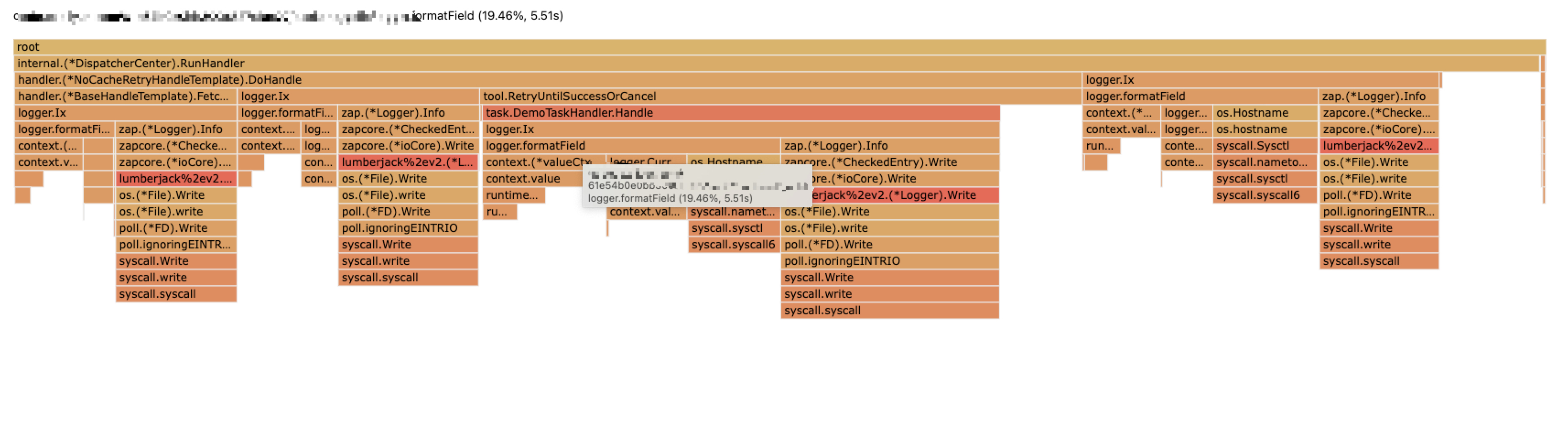
Task: Select zapcore.(*ioCore).Write left-middle frame
Action: [x=408, y=145]
